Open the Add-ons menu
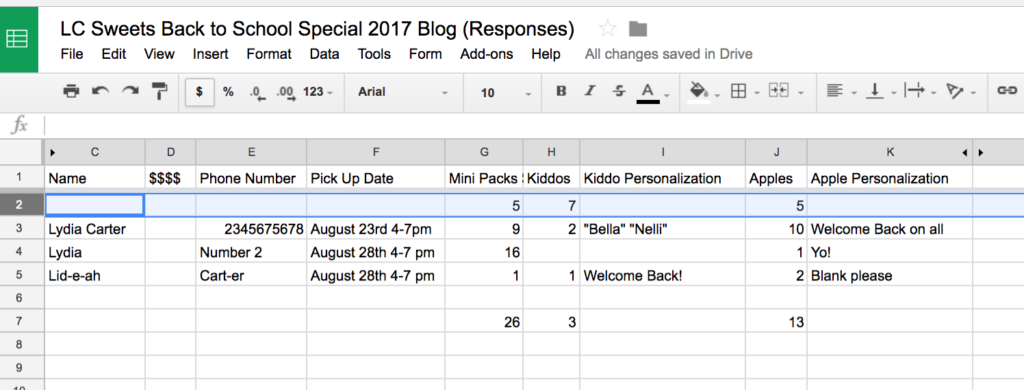The image size is (1024, 390). pyautogui.click(x=487, y=54)
